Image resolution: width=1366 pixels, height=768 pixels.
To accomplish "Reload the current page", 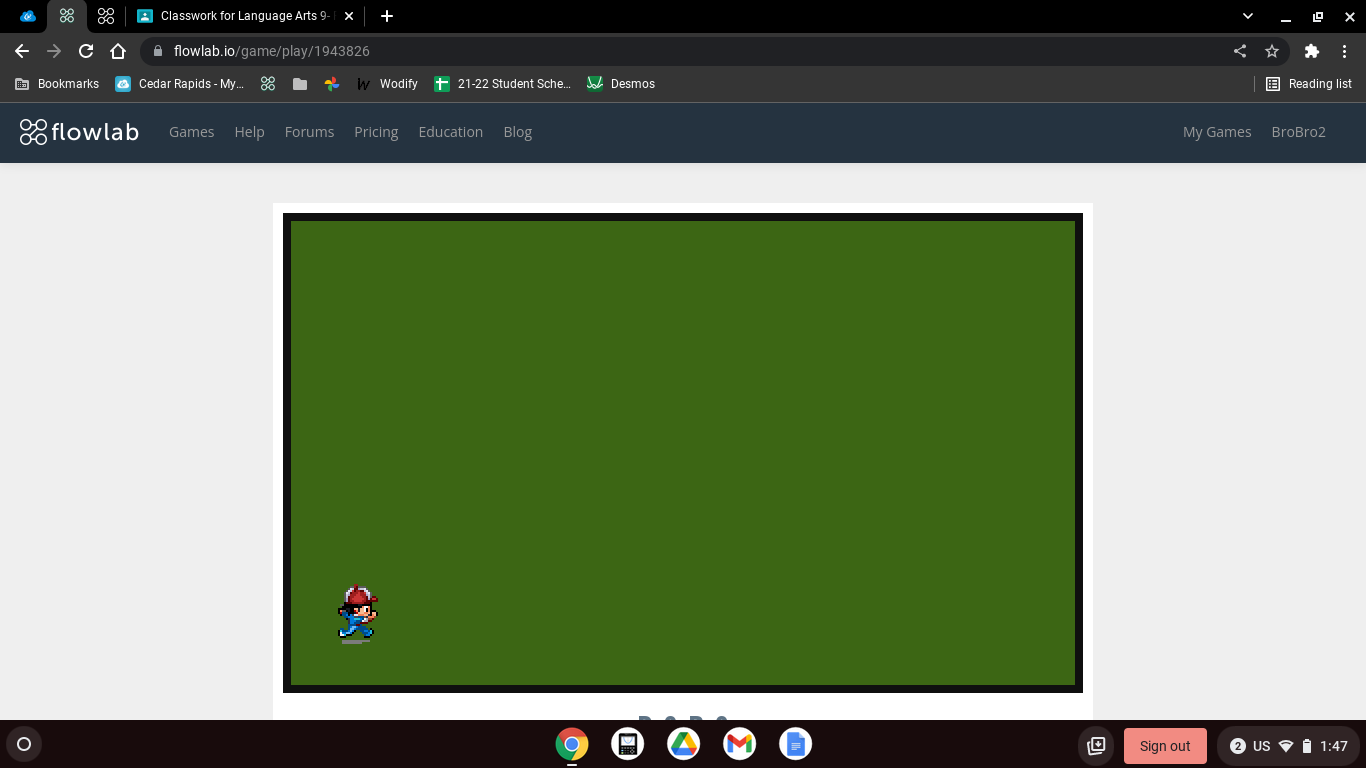I will 86,51.
